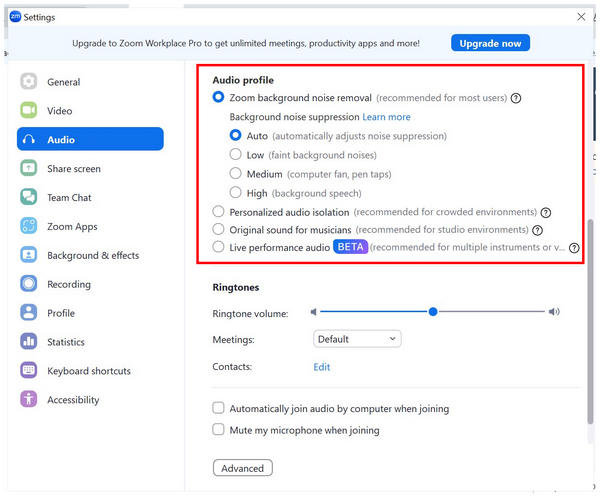
Task: Open the Advanced audio settings button
Action: click(243, 468)
